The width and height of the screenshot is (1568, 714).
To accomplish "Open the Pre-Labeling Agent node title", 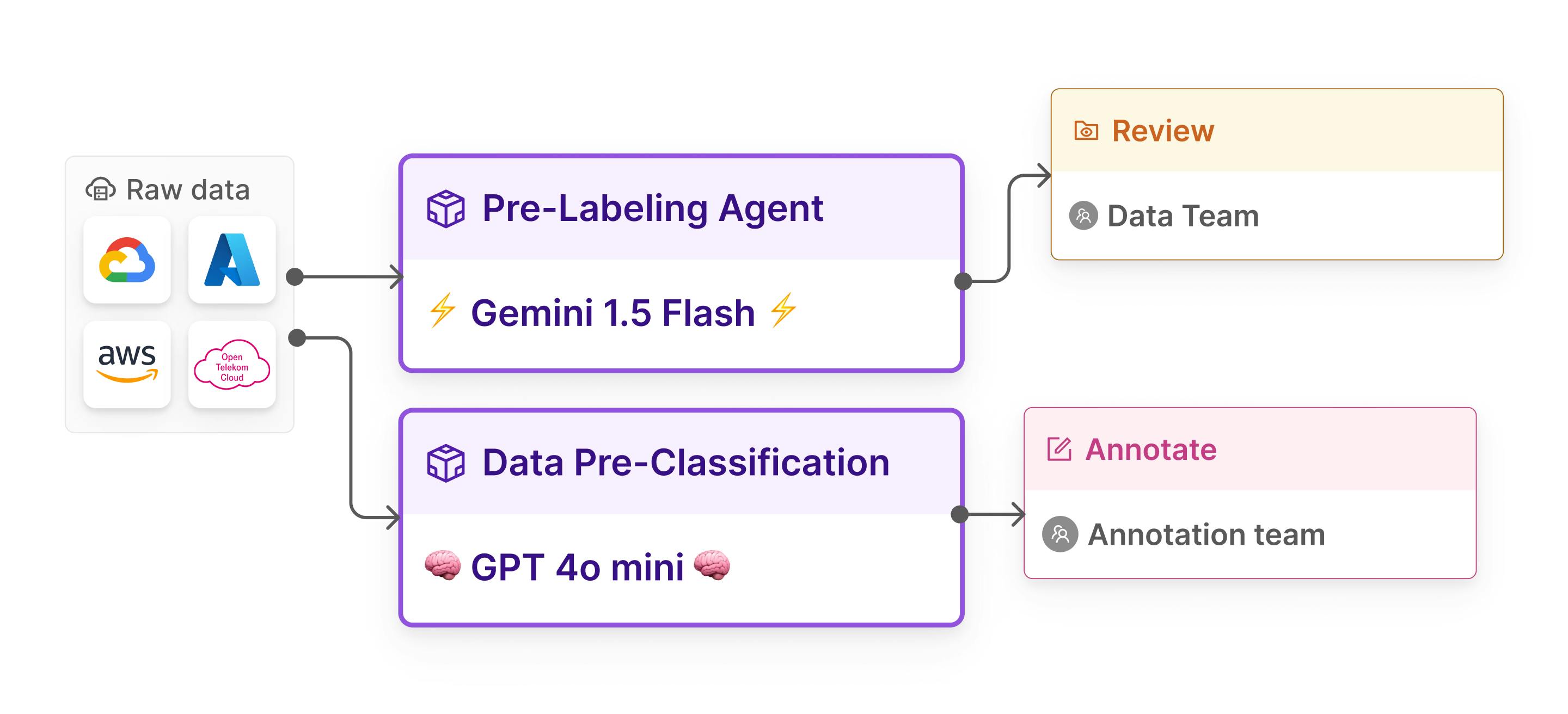I will point(652,208).
